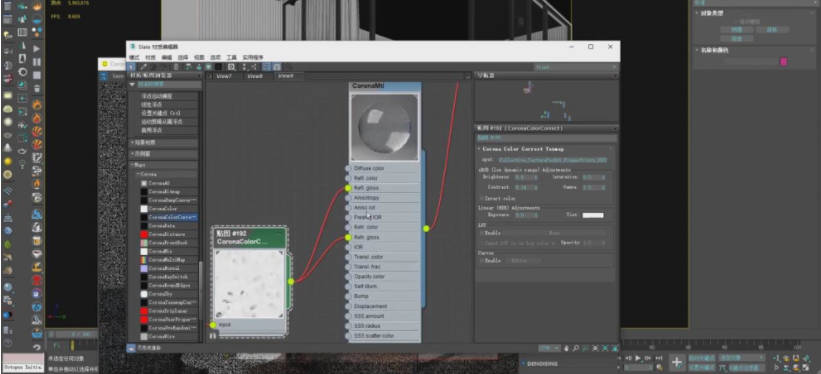The width and height of the screenshot is (821, 374).
Task: Click Lay Out All nodes icon
Action: [x=244, y=67]
